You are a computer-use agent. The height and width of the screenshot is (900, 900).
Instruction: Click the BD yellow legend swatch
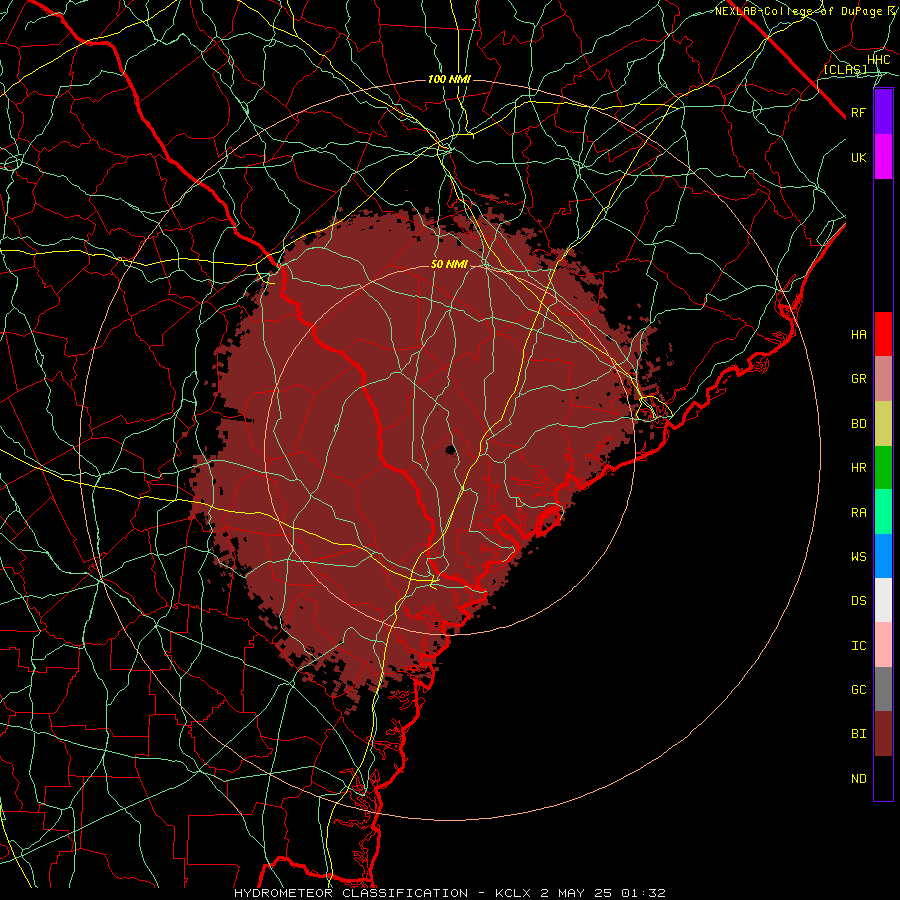tap(883, 423)
